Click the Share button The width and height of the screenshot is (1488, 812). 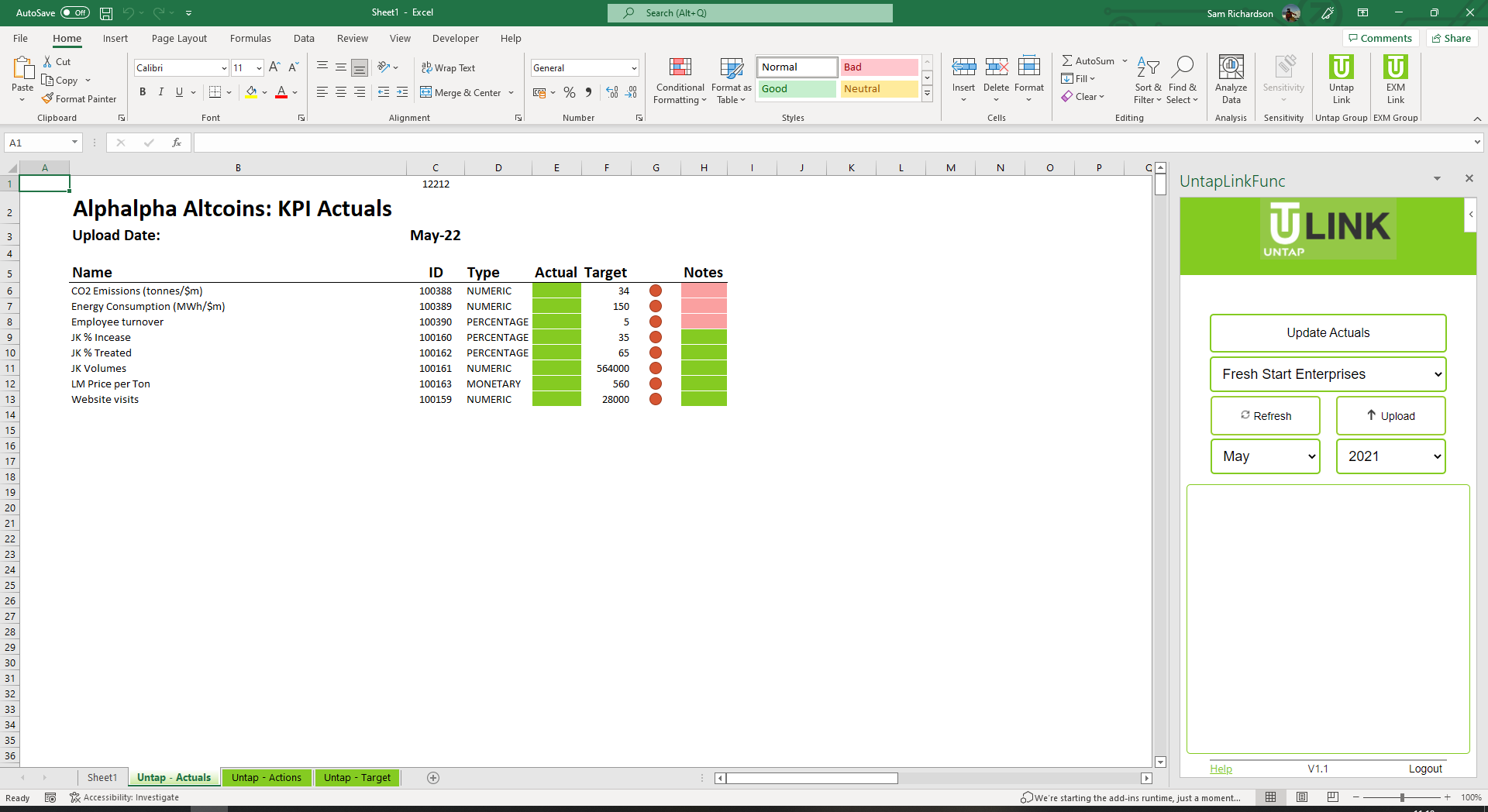[1452, 38]
